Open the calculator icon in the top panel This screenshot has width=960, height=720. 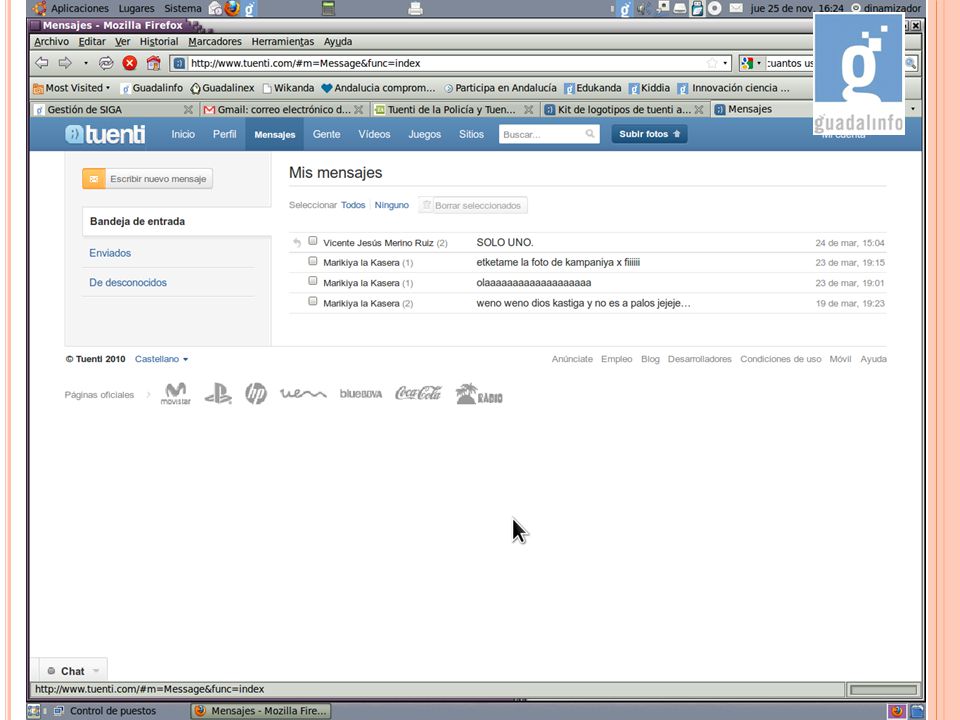[x=329, y=9]
